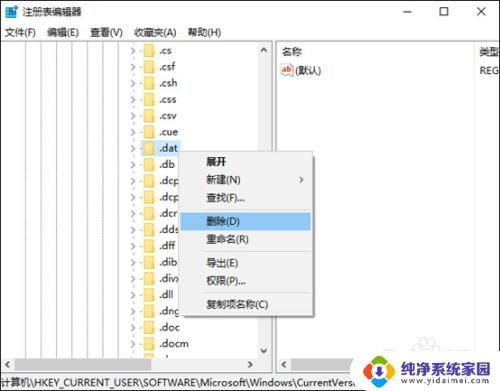Click the folder icon of .doc key
This screenshot has height=391, width=500.
tap(149, 328)
